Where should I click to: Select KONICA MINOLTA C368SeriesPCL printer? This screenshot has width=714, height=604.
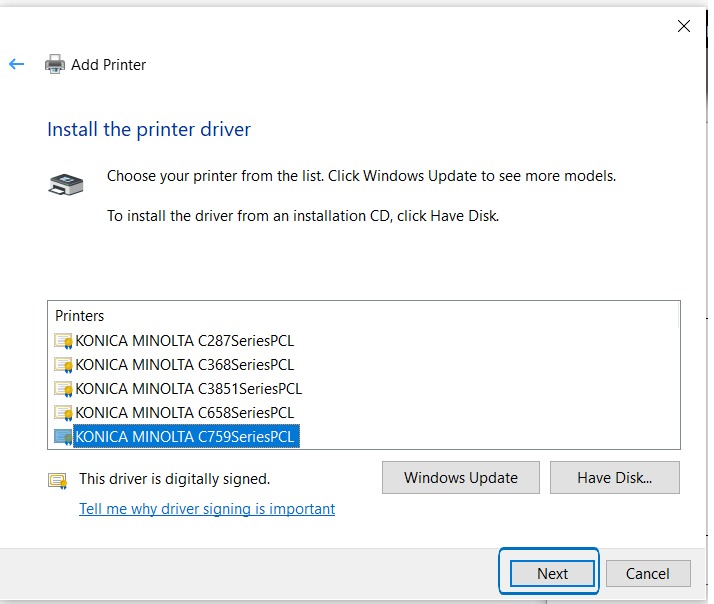pos(185,365)
